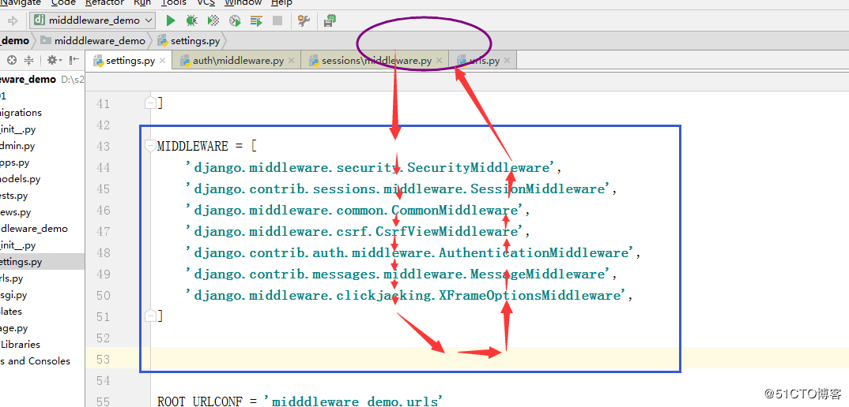Select urls.py in project tree
The height and width of the screenshot is (407, 849).
[x=11, y=279]
